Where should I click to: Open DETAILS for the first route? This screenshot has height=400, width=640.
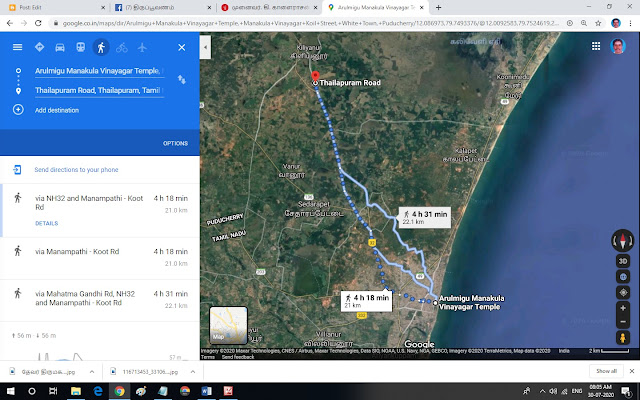[47, 223]
